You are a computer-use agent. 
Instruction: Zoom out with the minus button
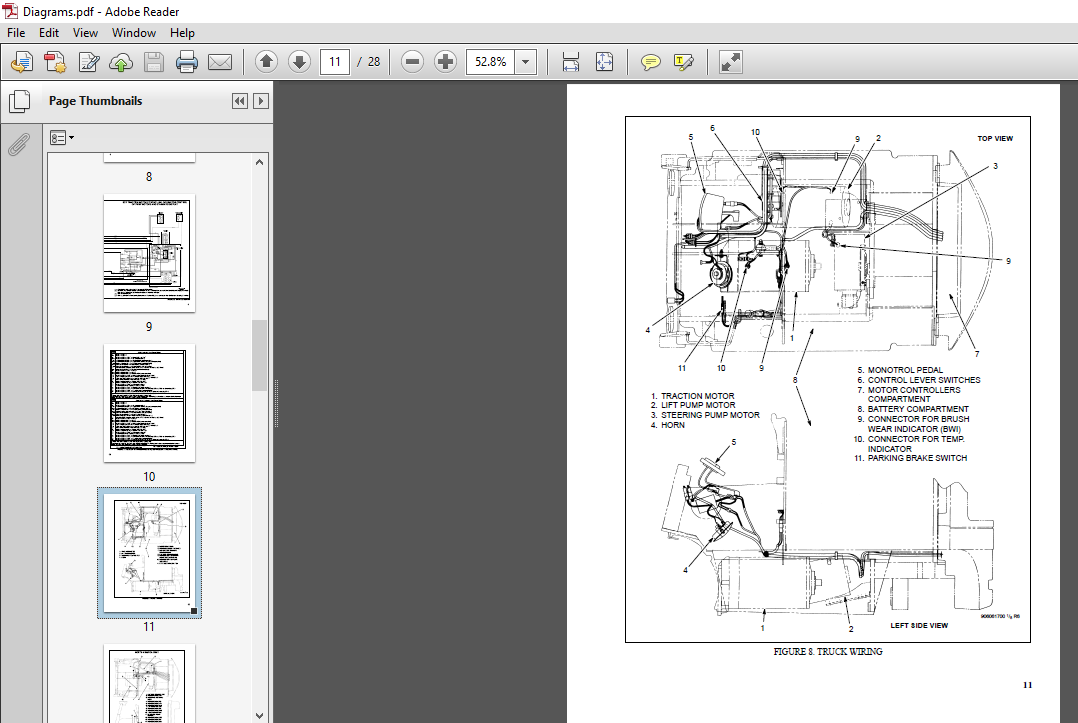point(412,62)
